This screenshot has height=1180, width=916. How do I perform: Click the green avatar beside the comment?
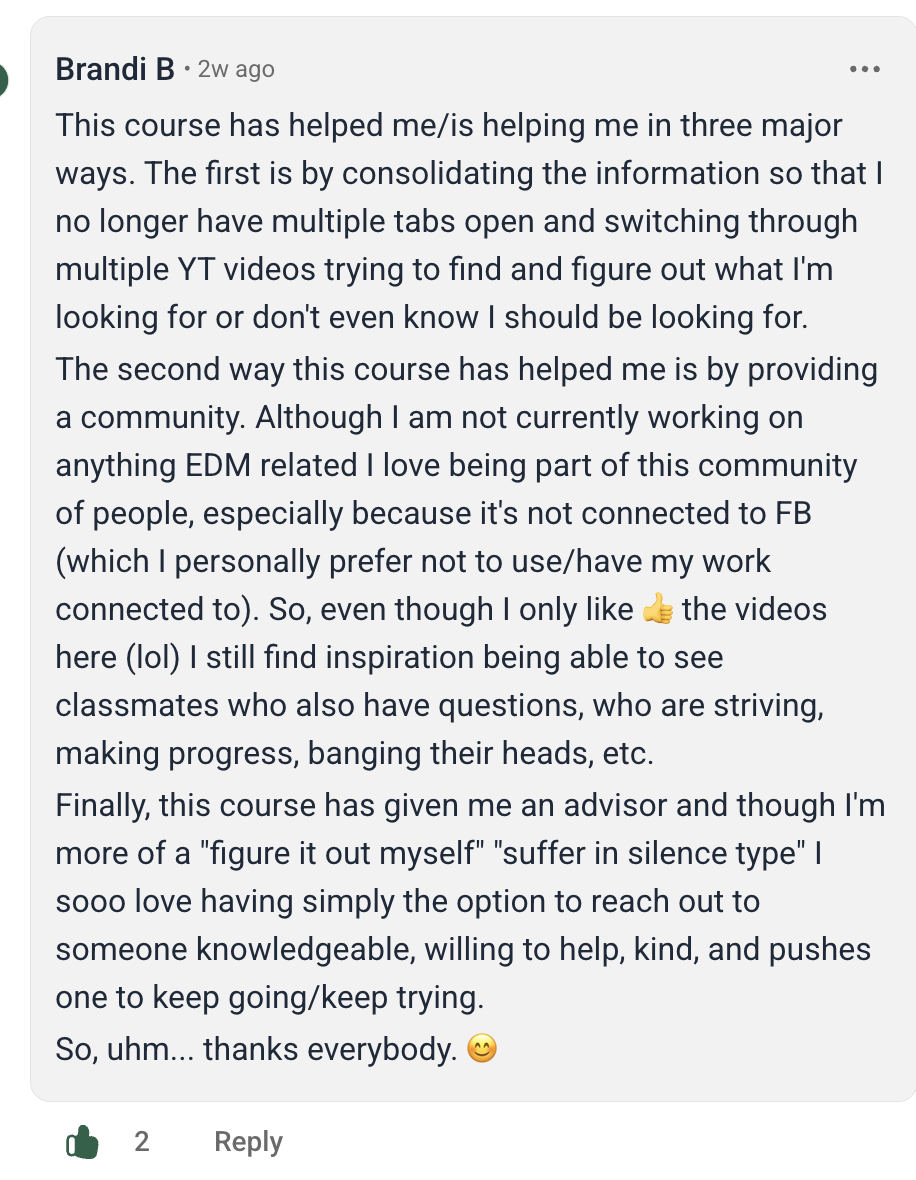3,78
